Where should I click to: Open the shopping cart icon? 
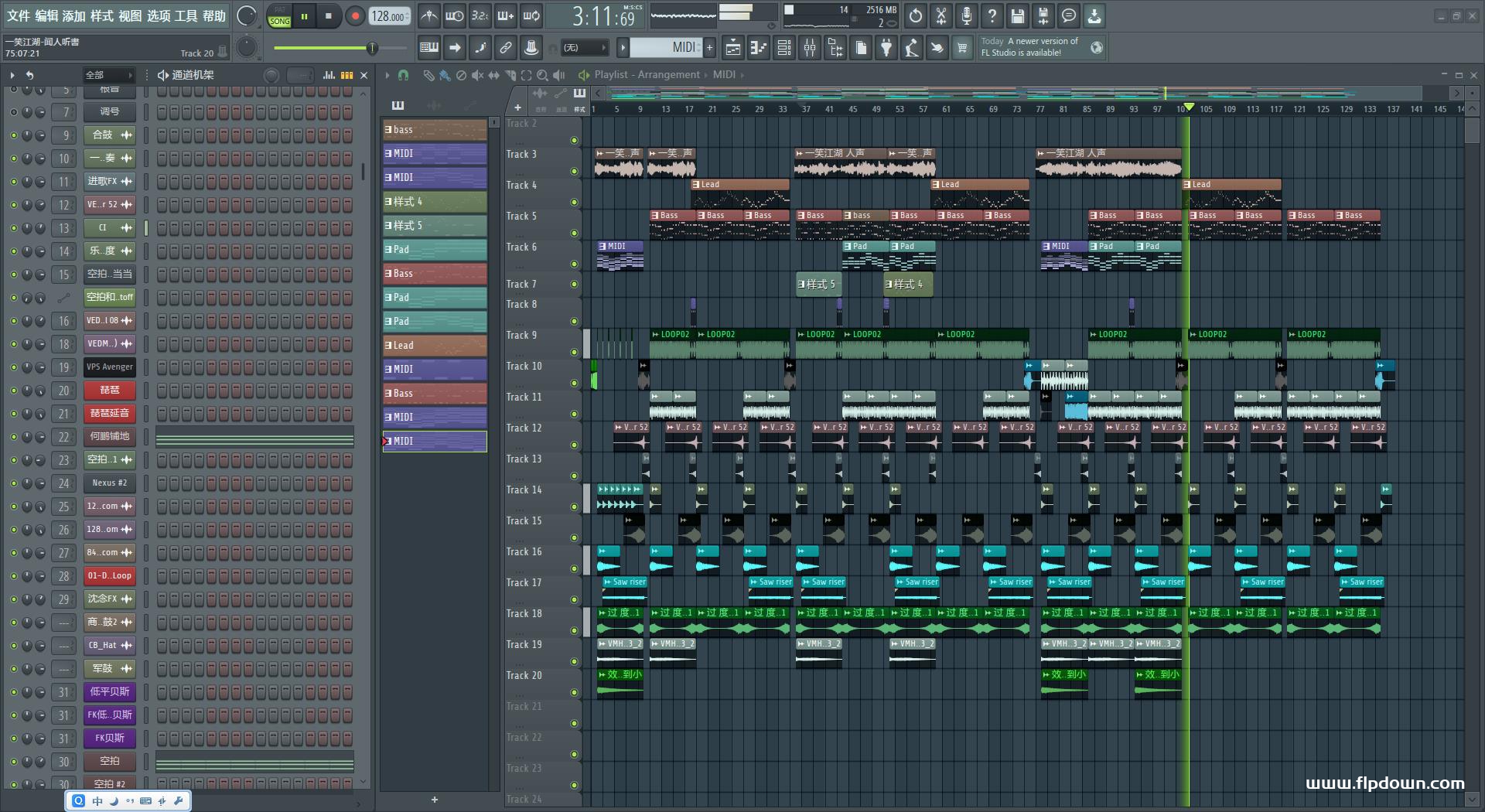pos(963,48)
